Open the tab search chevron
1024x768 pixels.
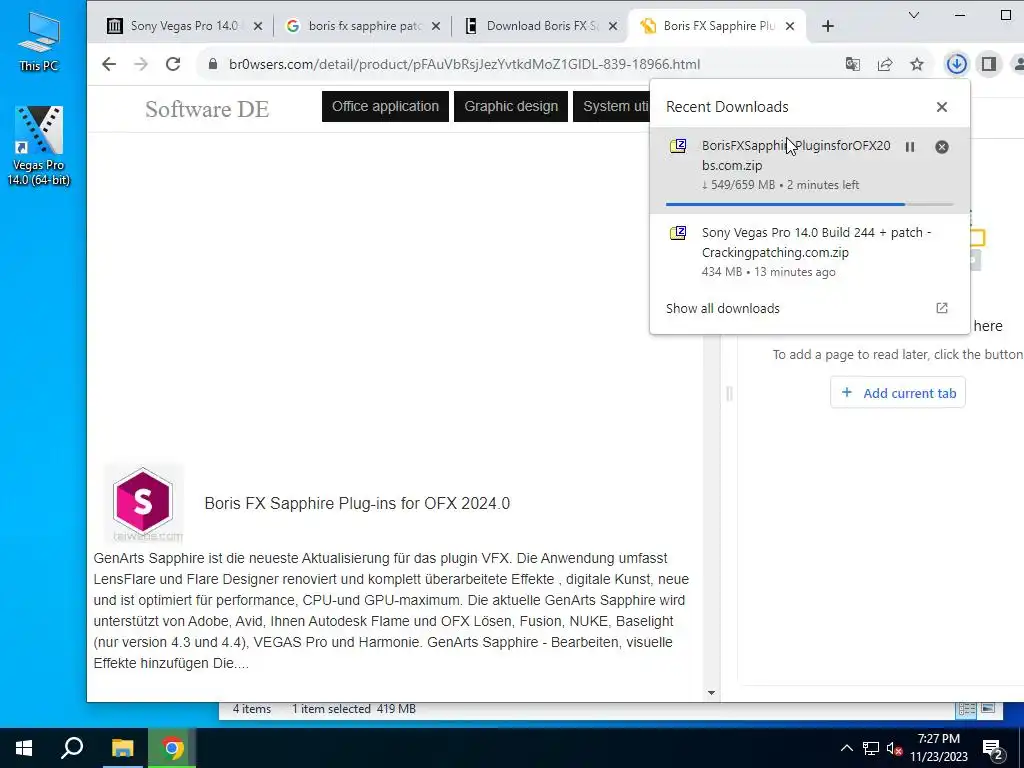(x=914, y=15)
